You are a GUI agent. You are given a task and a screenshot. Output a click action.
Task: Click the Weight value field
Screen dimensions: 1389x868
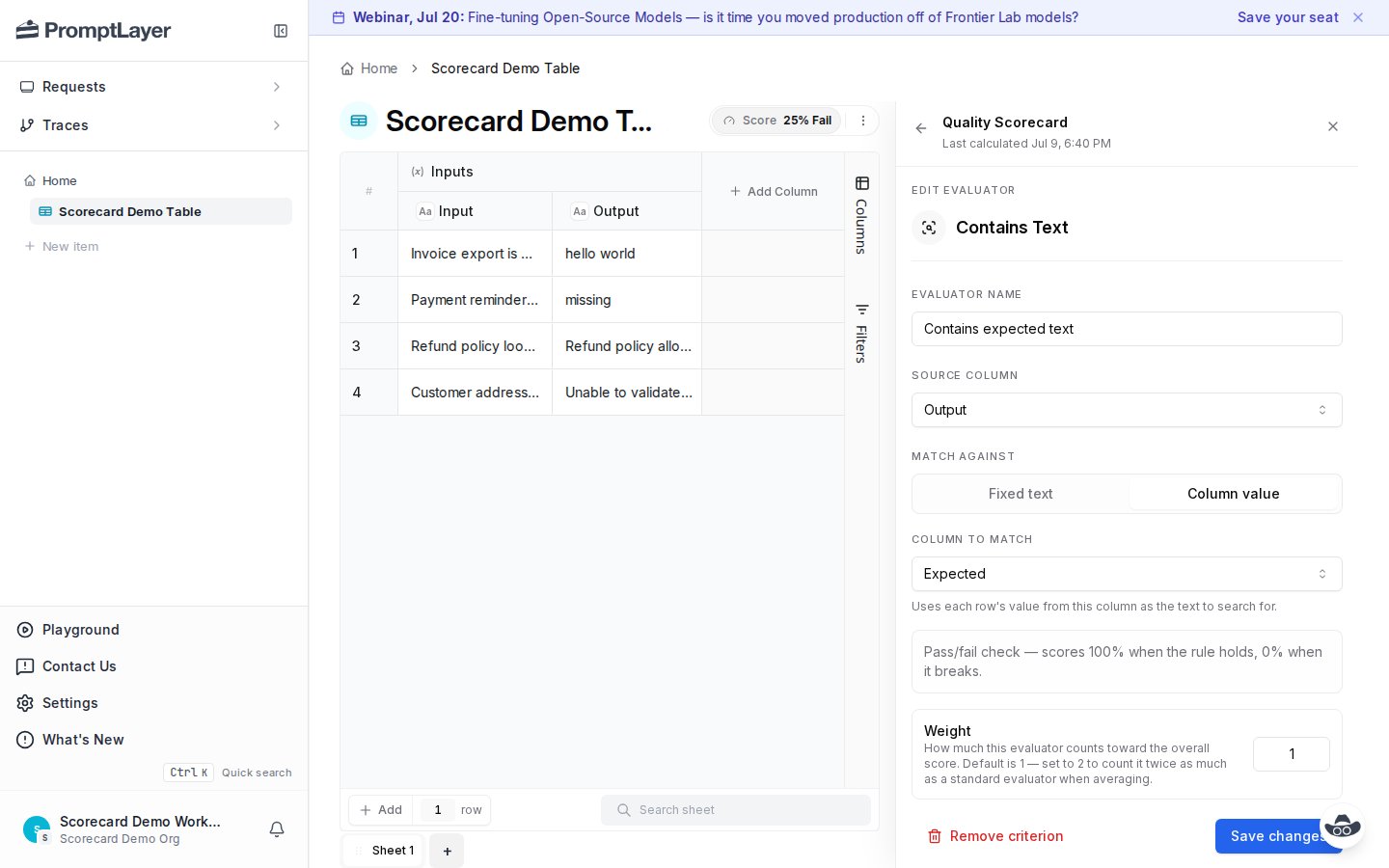click(1291, 754)
